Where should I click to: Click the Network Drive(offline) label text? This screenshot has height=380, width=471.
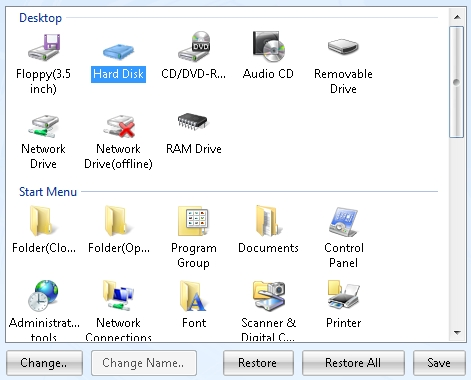click(118, 156)
